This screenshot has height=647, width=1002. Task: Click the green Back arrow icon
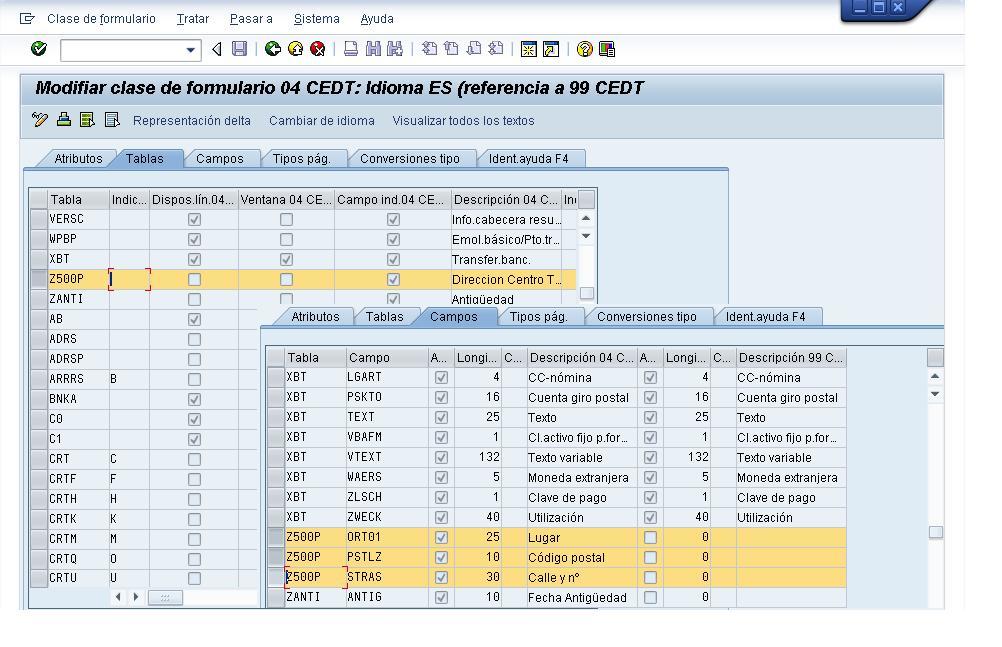[x=272, y=49]
